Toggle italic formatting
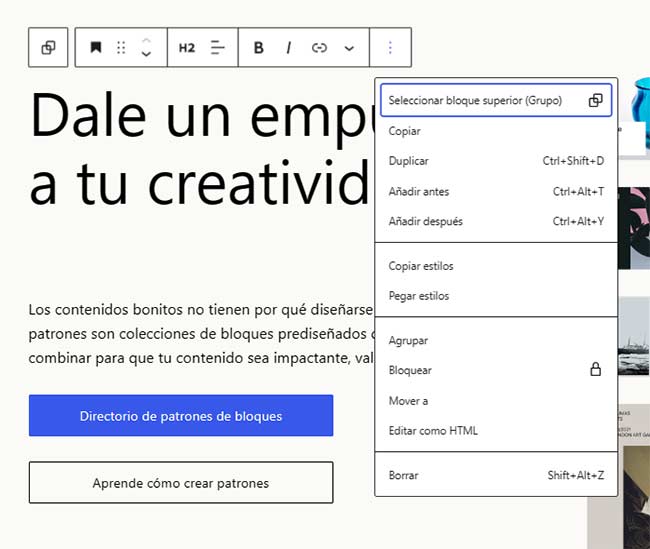Image resolution: width=650 pixels, height=549 pixels. 289,48
